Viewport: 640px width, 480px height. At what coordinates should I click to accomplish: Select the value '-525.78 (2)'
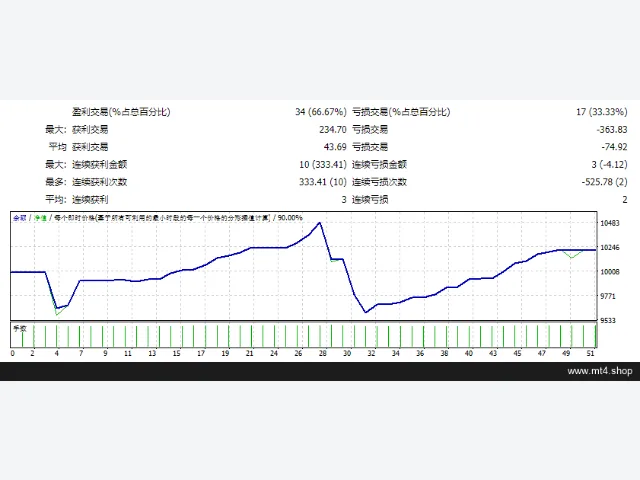coord(604,182)
